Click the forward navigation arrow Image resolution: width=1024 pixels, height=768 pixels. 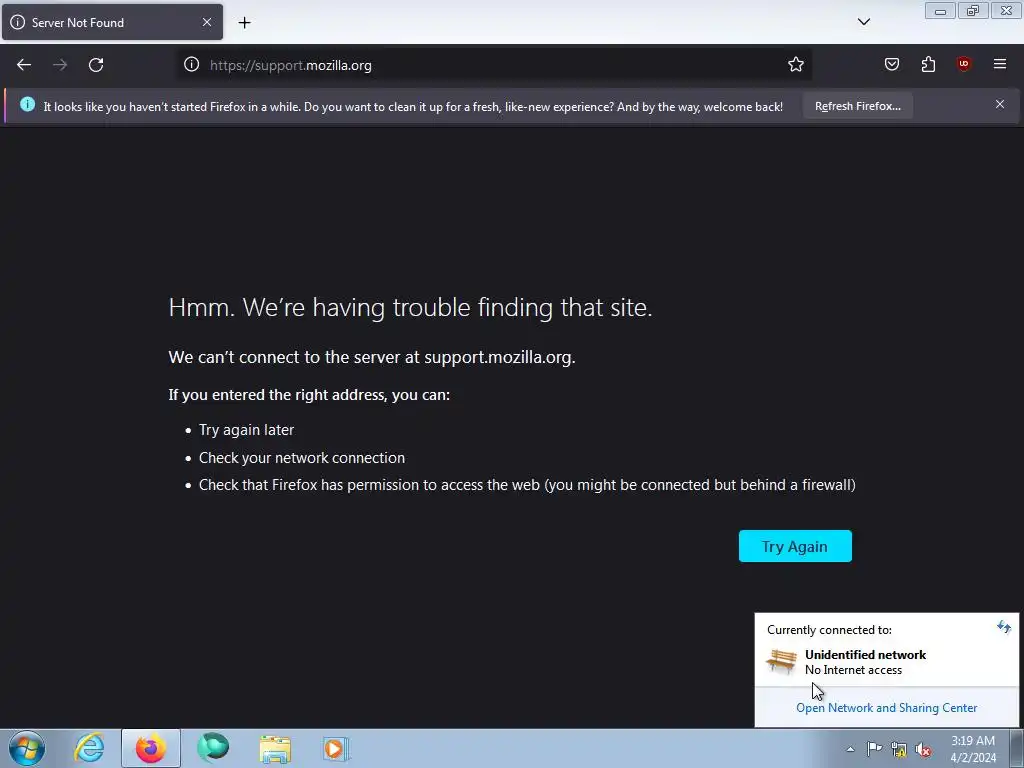[60, 65]
